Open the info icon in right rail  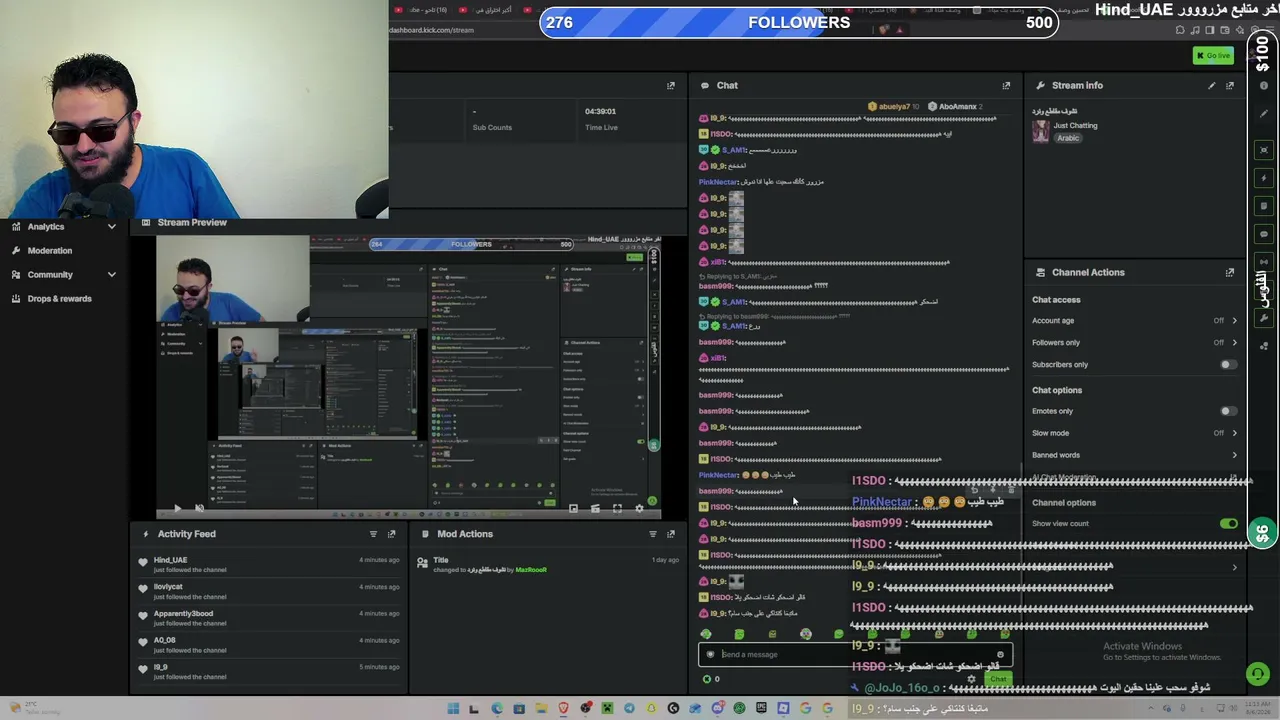point(1264,86)
